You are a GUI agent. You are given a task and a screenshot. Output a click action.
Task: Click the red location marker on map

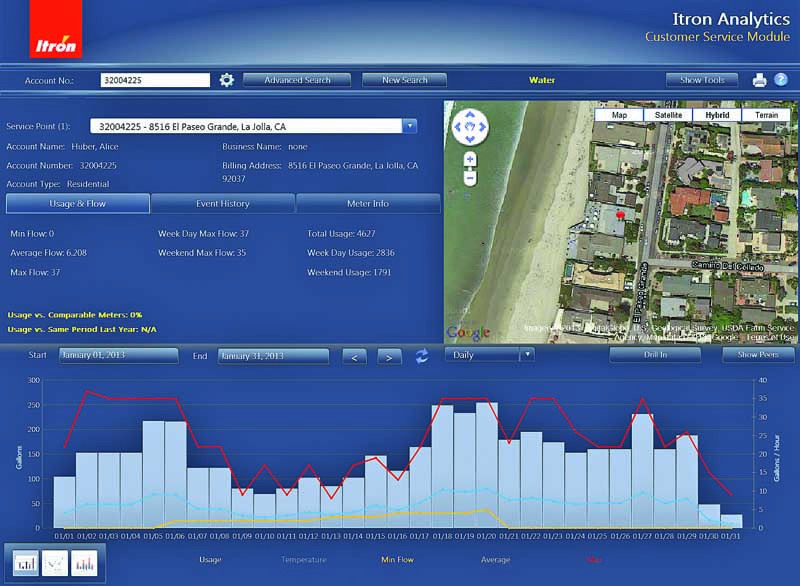[x=620, y=216]
